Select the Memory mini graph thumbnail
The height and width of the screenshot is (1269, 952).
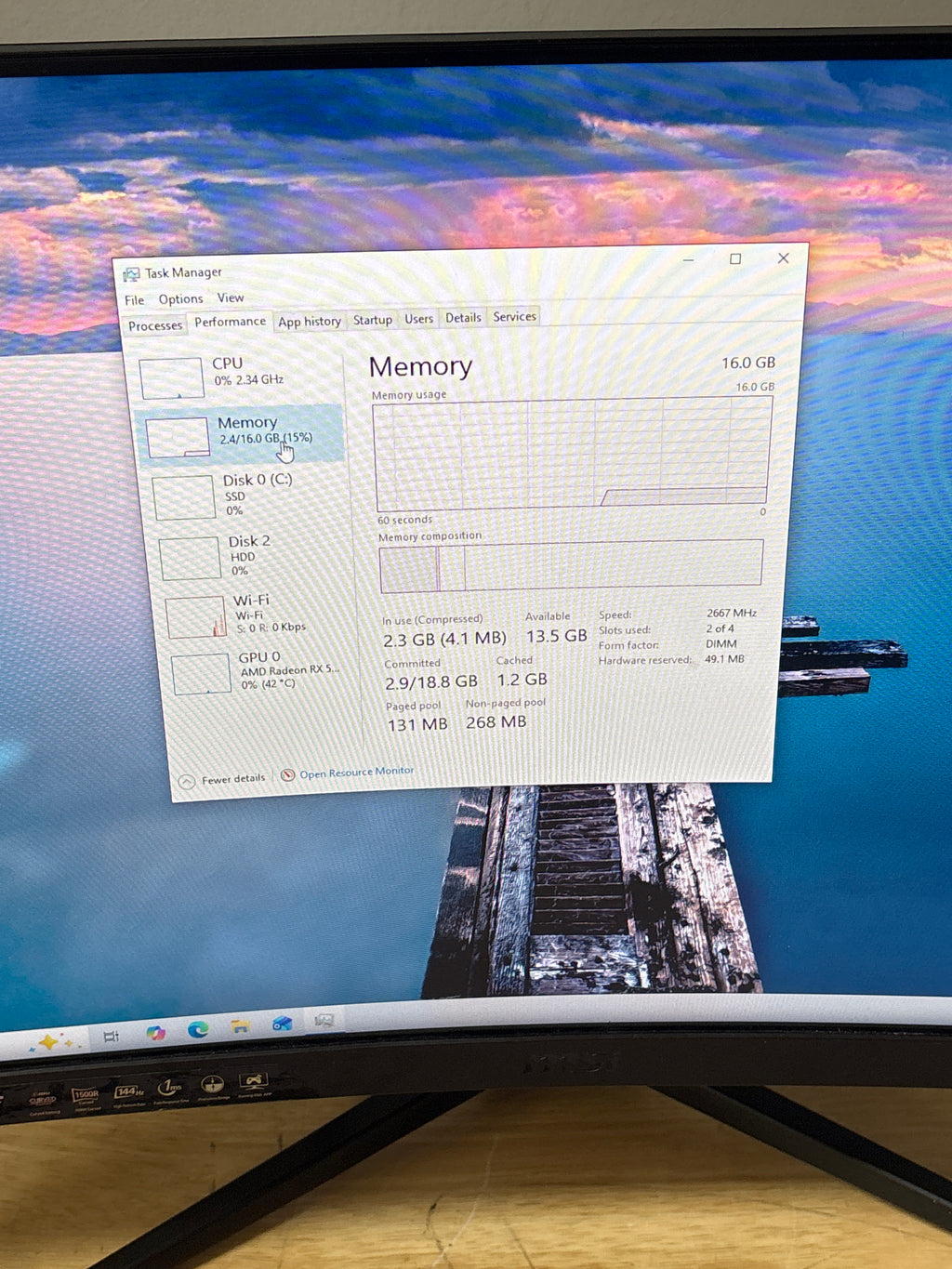(x=178, y=437)
